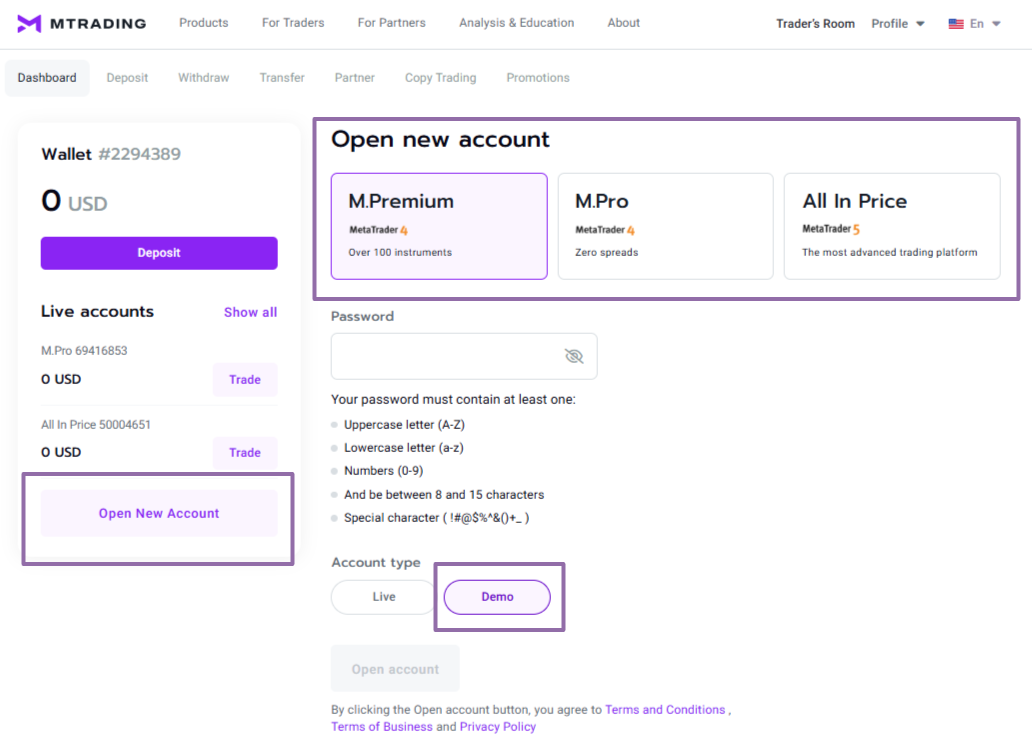Click the MTrading logo

coord(82,24)
